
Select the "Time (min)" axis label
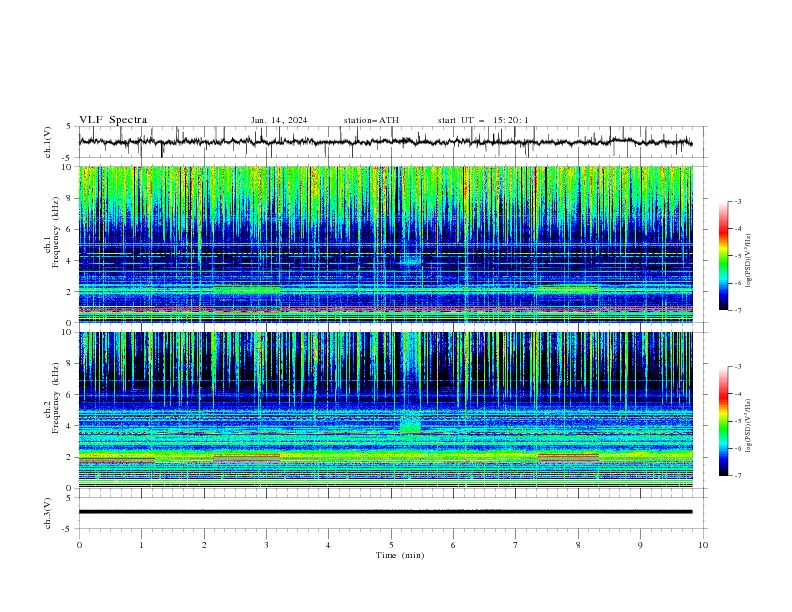point(400,555)
